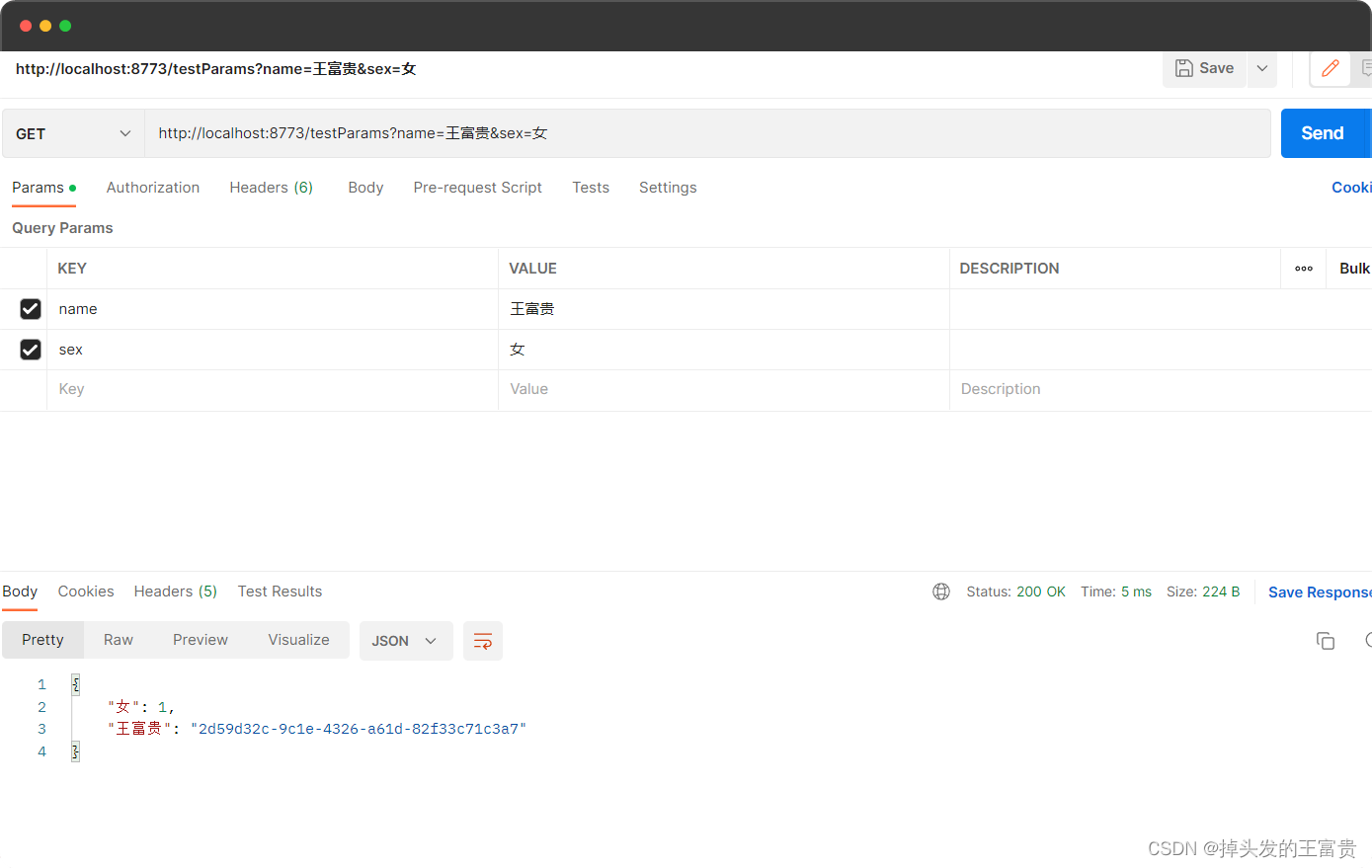Click the Time 5 ms text

tap(1116, 592)
